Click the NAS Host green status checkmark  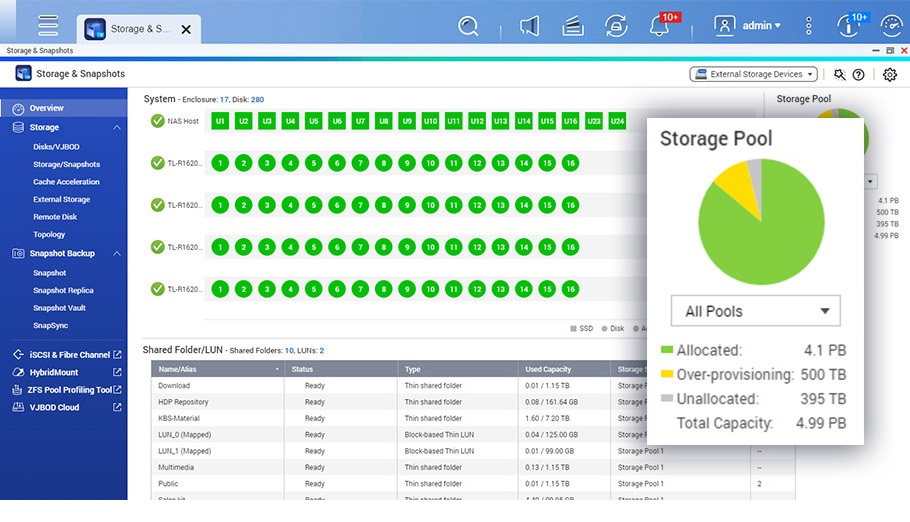(157, 121)
